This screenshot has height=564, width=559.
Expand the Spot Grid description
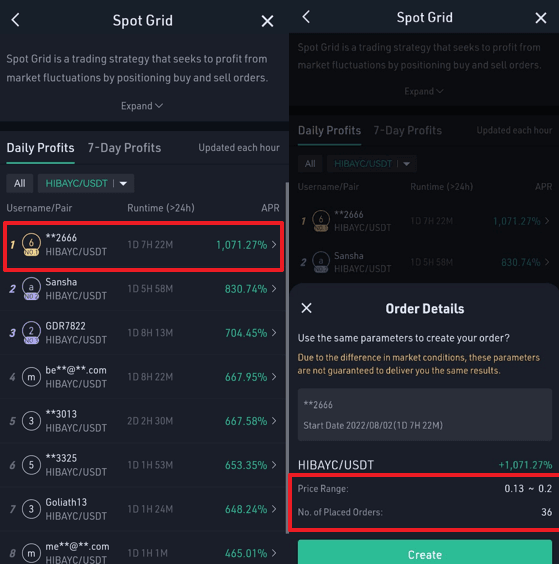(x=142, y=106)
